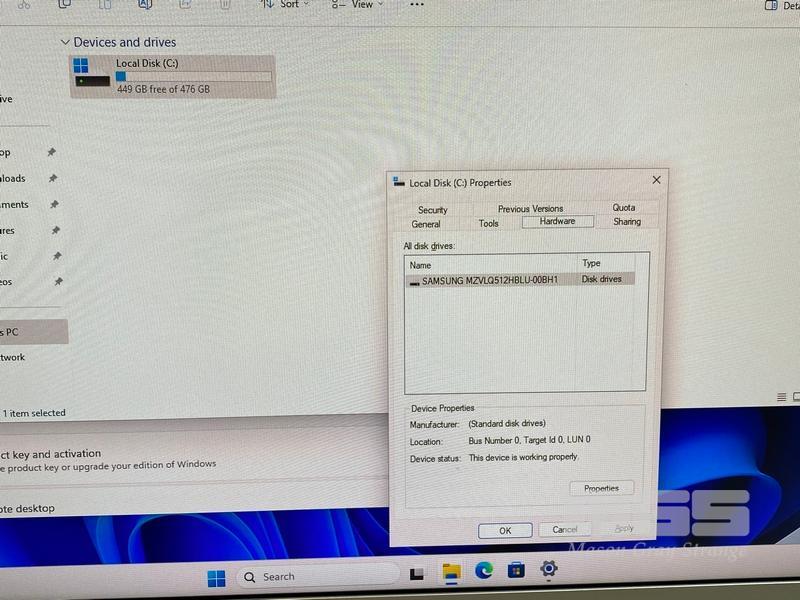Screen dimensions: 800x600
Task: Click 'Remote desktop' entry in Settings window
Action: coord(27,509)
